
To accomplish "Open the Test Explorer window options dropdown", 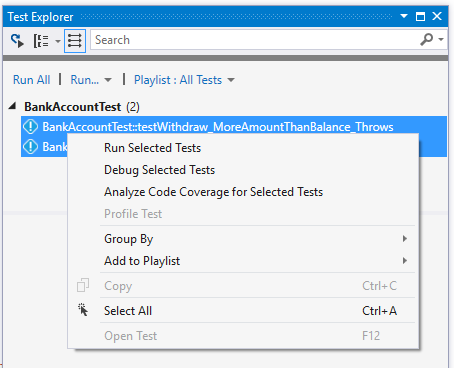I will pyautogui.click(x=404, y=16).
